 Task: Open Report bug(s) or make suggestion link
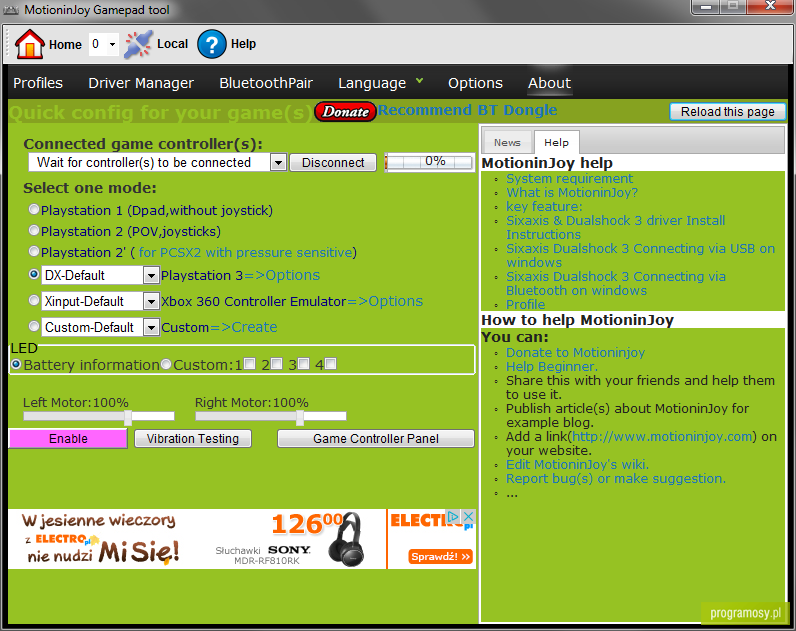(616, 479)
